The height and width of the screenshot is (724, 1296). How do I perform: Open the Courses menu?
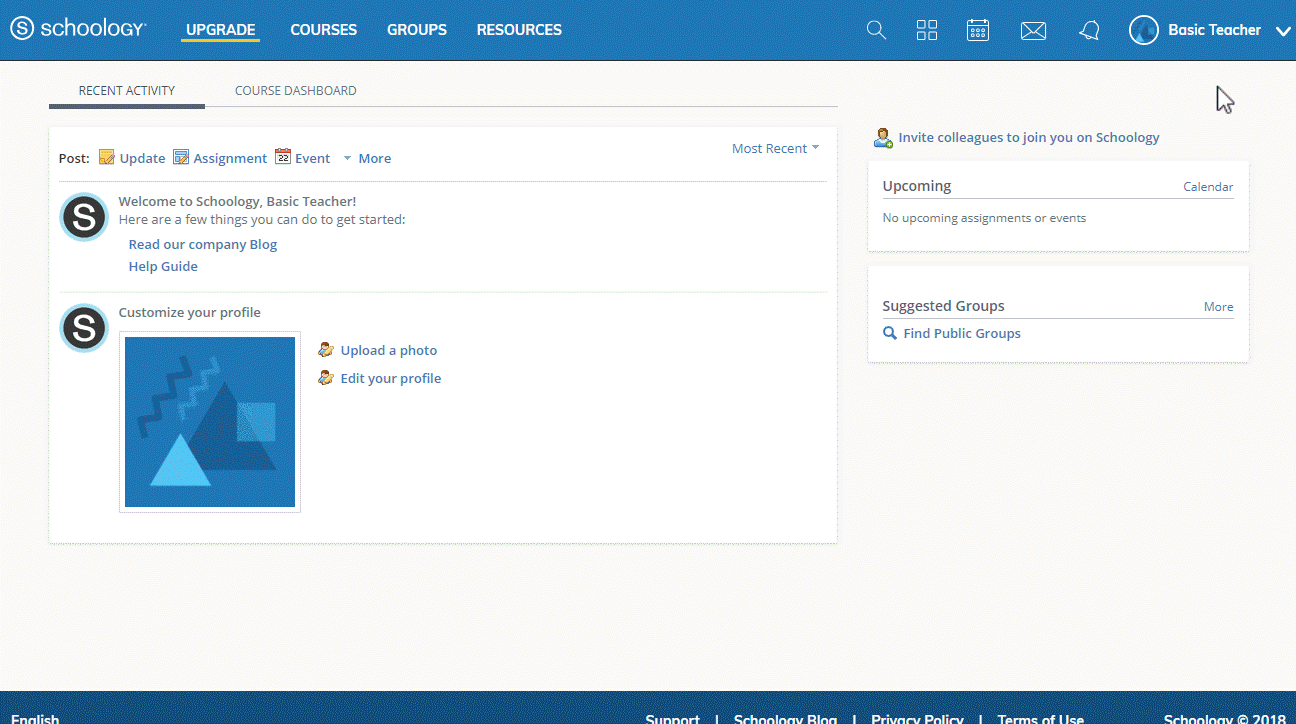coord(323,30)
